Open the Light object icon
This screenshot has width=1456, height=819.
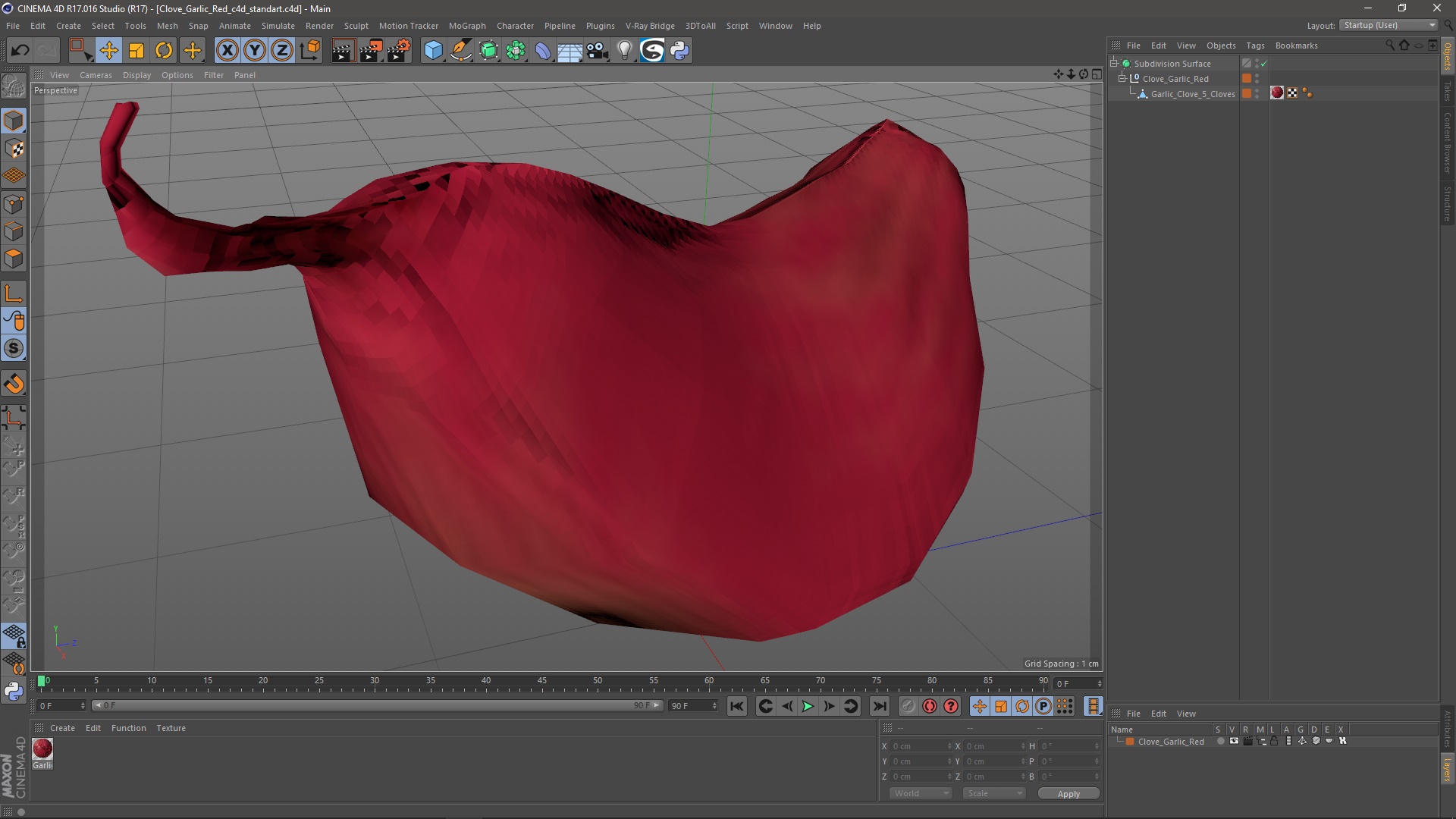624,51
